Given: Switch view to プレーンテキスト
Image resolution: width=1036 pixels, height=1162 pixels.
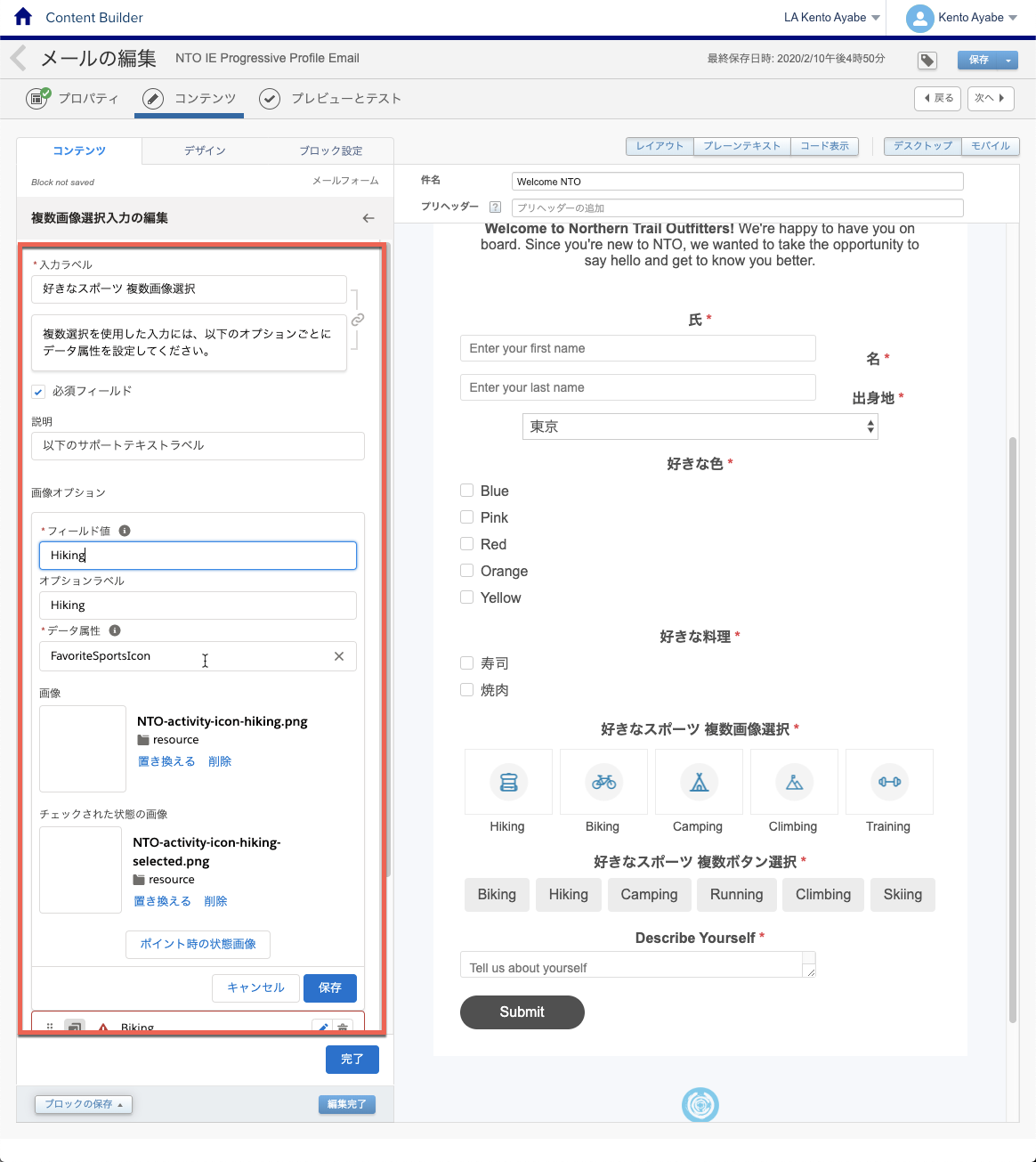Looking at the screenshot, I should 742,146.
